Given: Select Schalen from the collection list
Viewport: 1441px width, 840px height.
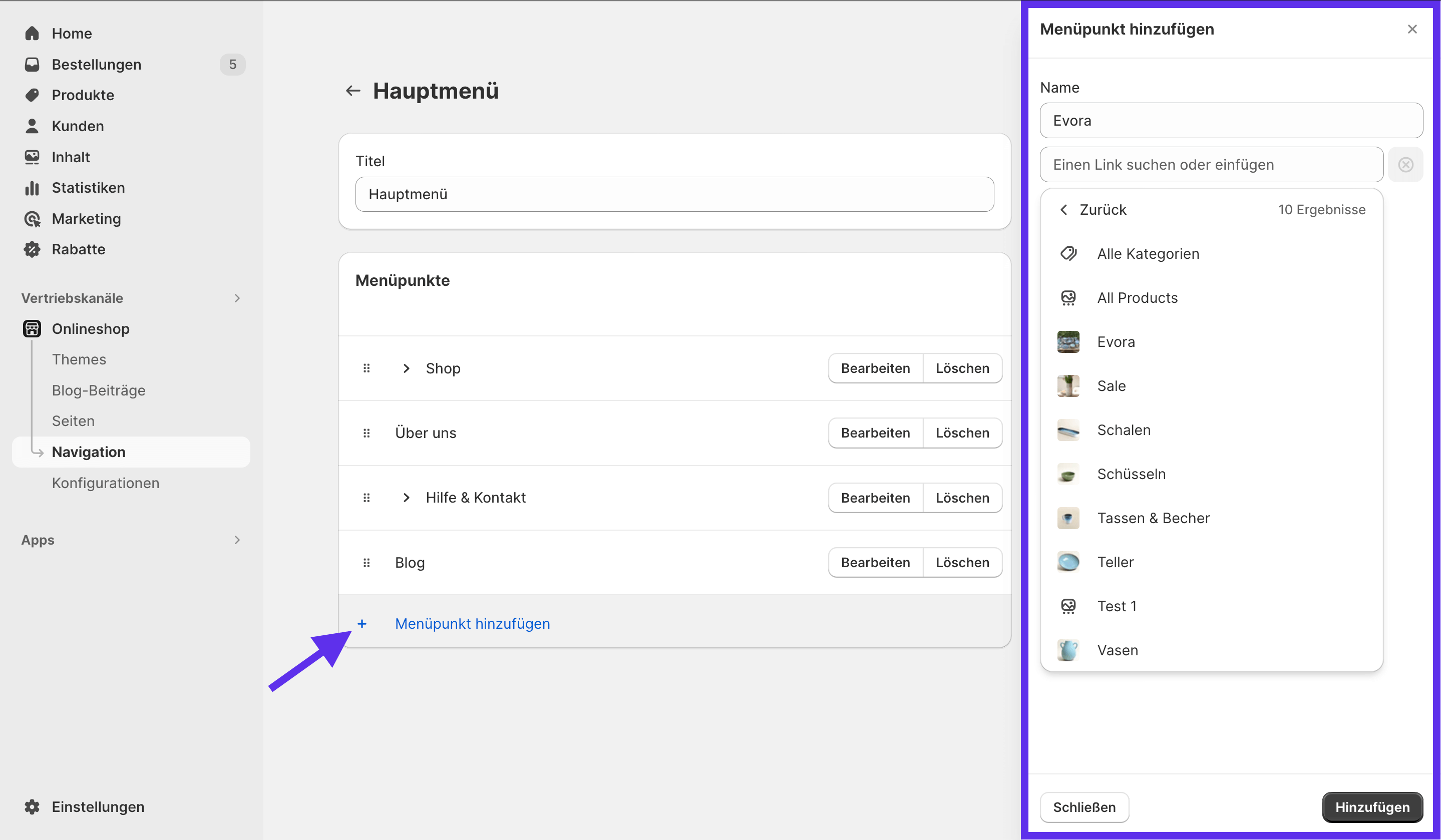Looking at the screenshot, I should coord(1212,430).
